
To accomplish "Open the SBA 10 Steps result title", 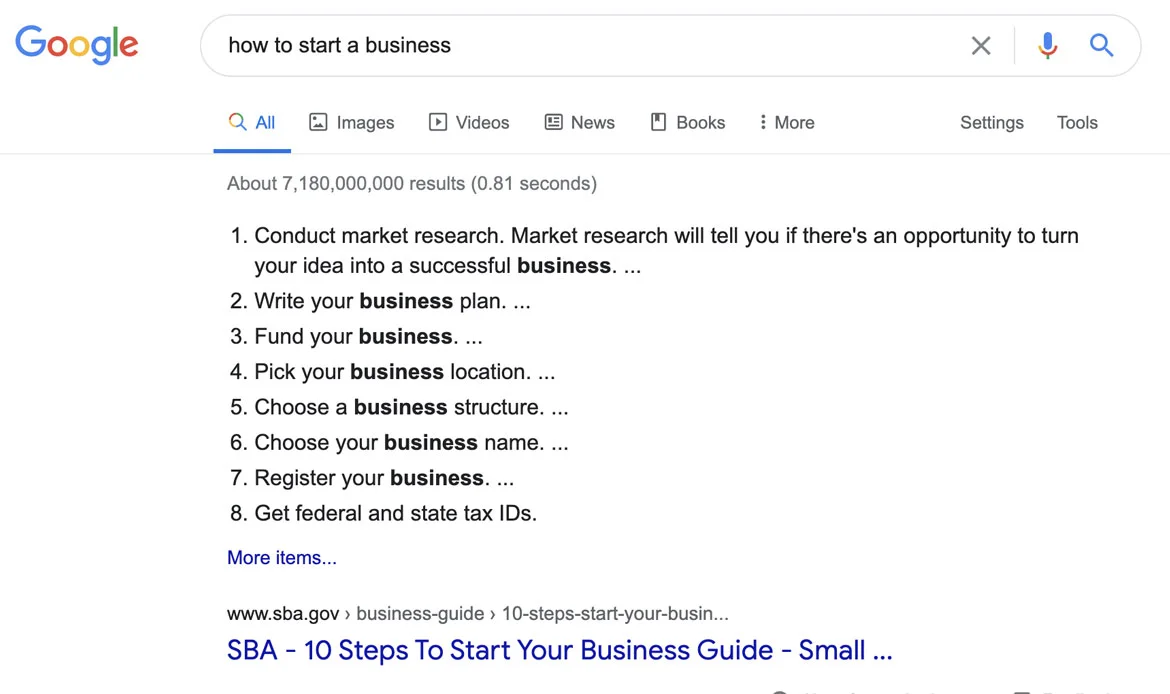I will [559, 650].
